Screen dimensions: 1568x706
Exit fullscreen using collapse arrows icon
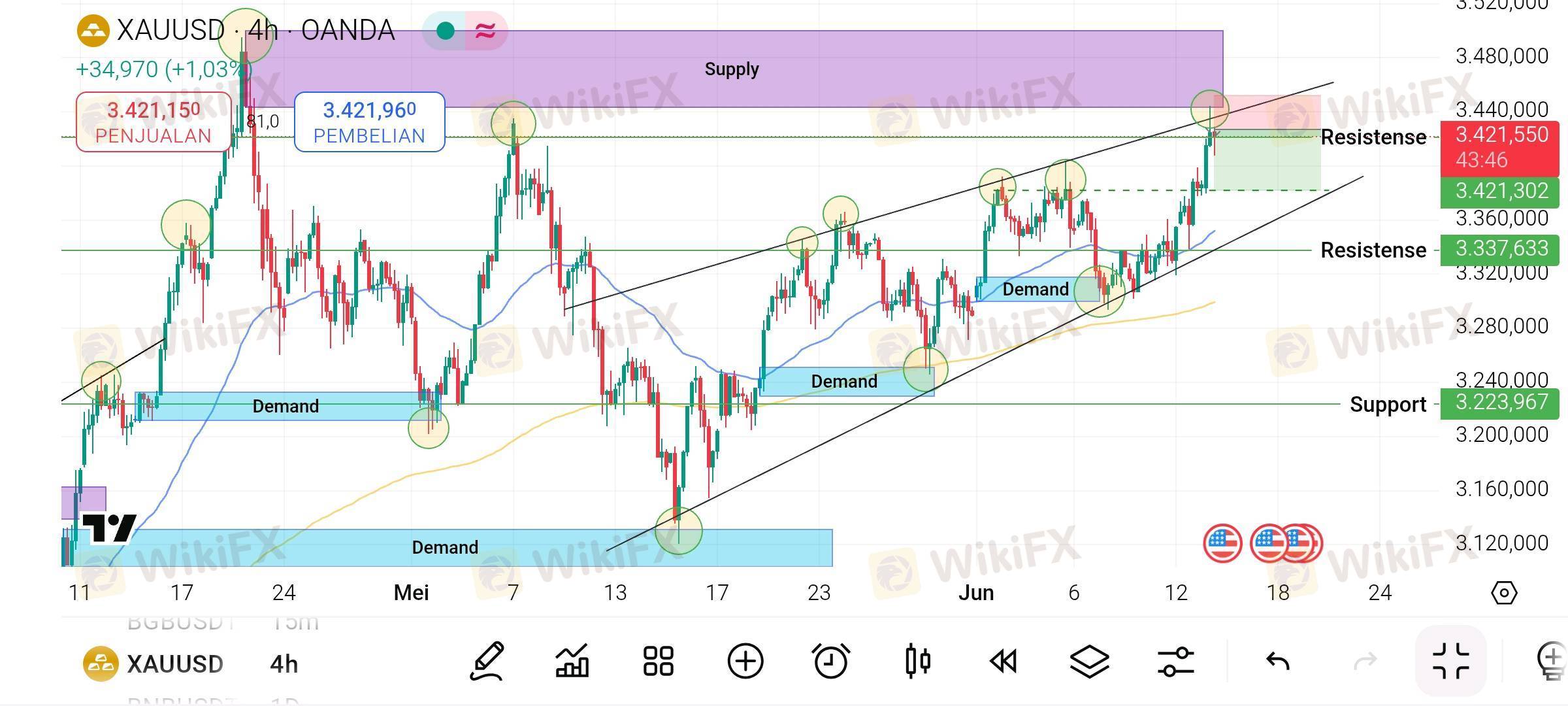[1450, 661]
